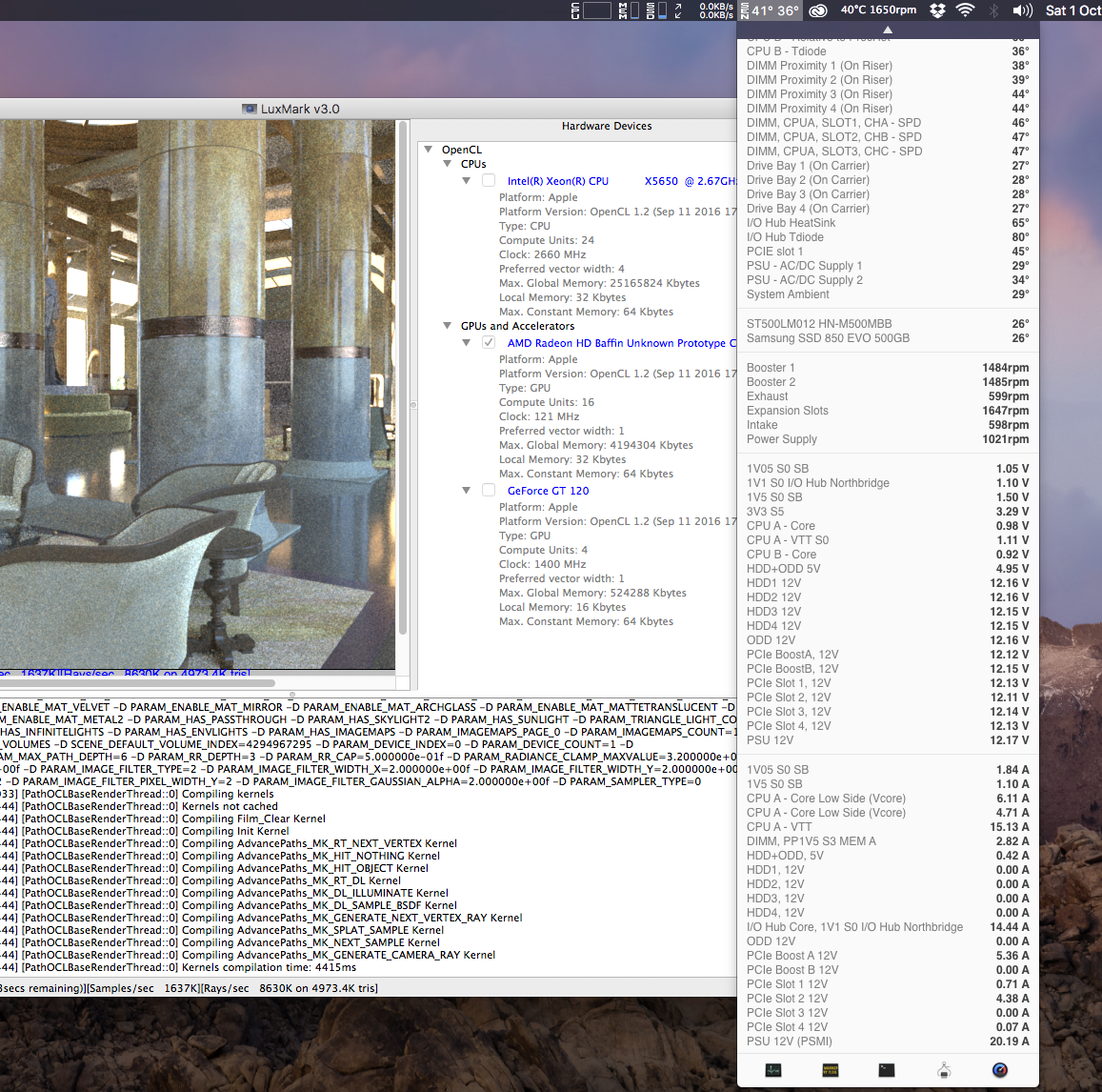1102x1092 pixels.
Task: Select the GeForce GT 120 device name
Action: [549, 491]
